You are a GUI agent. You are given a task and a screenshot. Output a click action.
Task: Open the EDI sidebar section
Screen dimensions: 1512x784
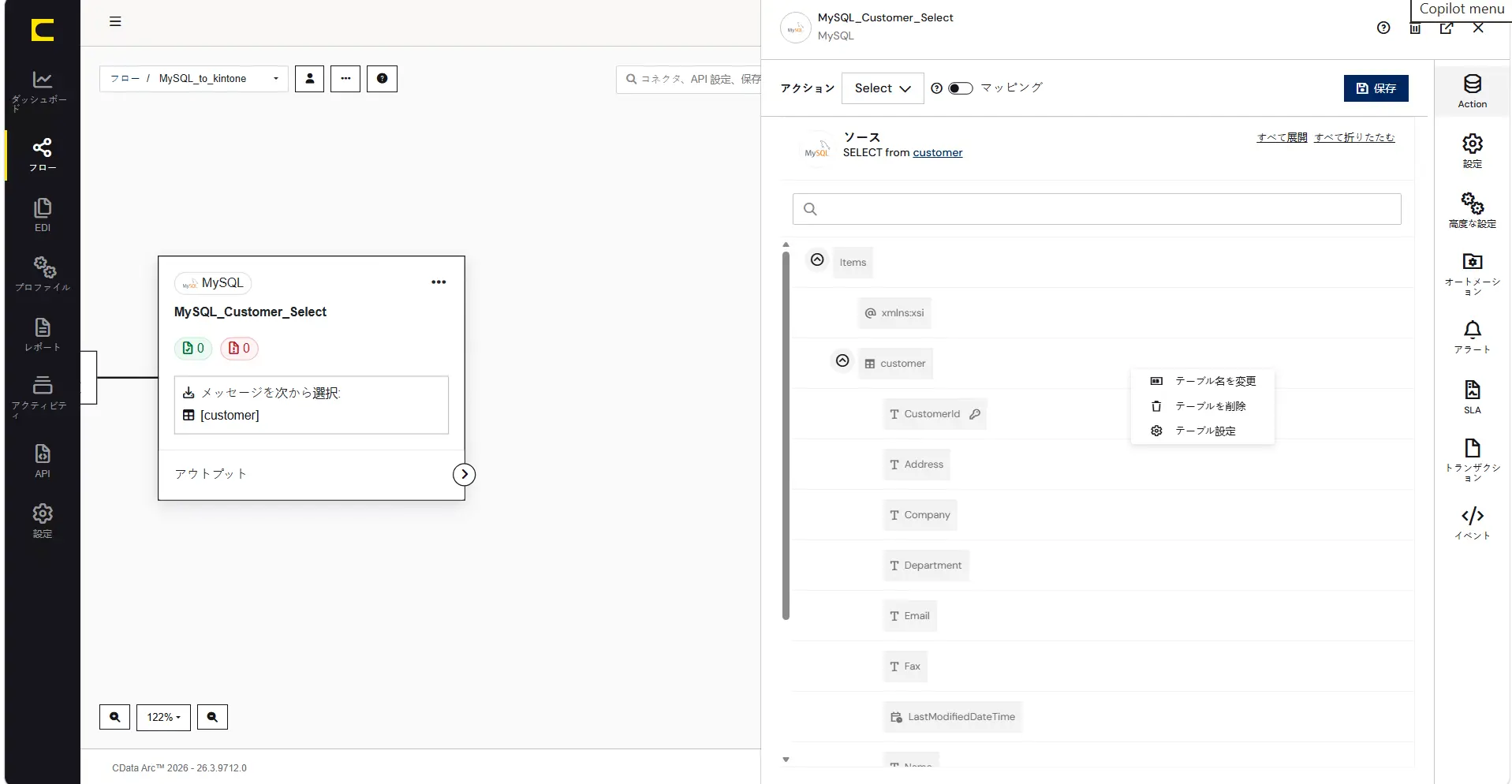pyautogui.click(x=42, y=215)
